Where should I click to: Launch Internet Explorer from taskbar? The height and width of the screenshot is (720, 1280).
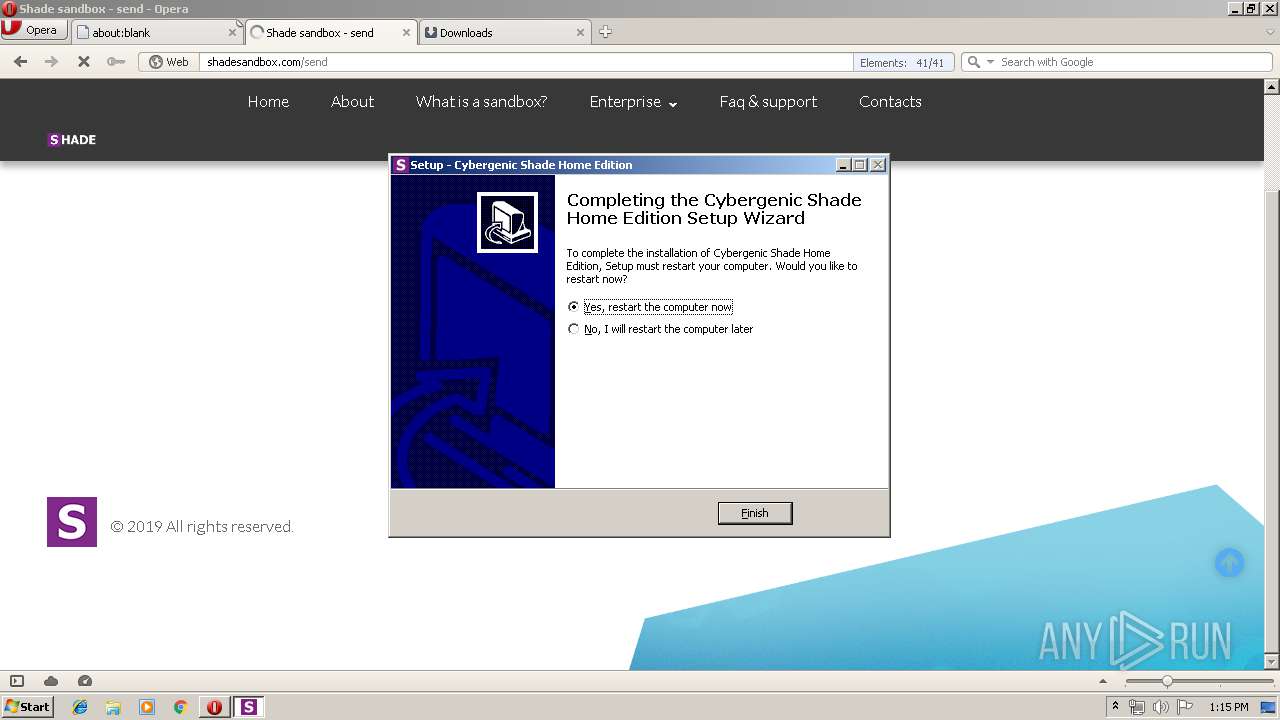[80, 707]
